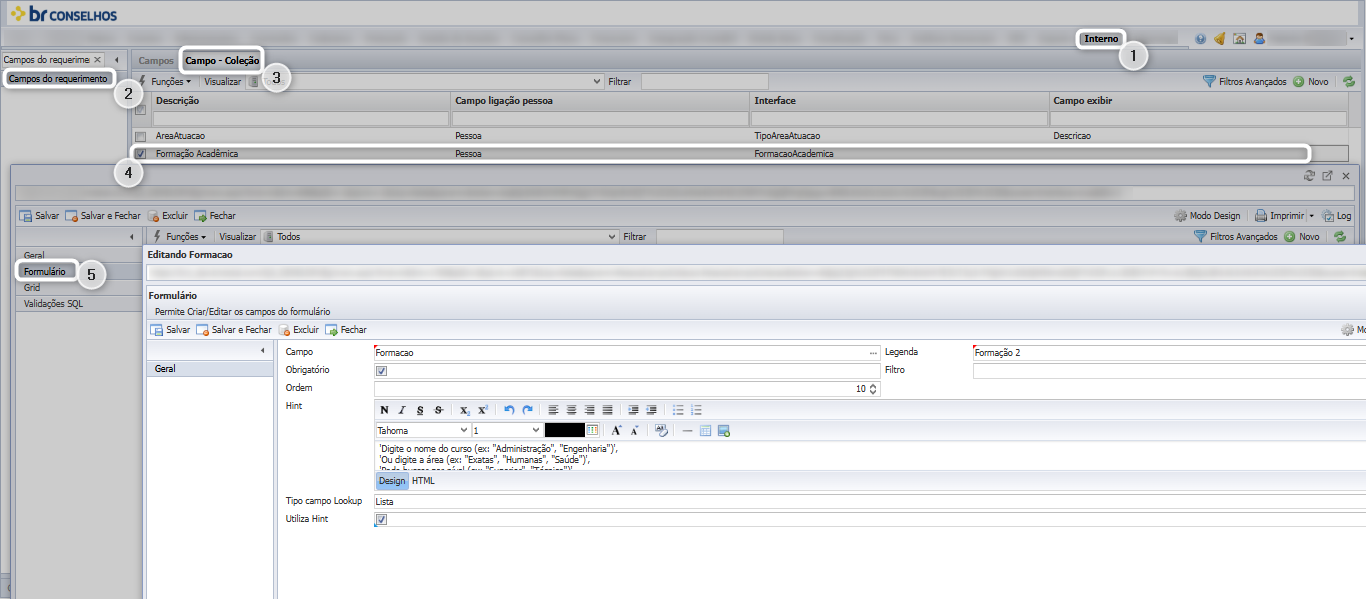The image size is (1366, 599).
Task: Uncheck the Utiliza Hint checkbox
Action: tap(381, 520)
